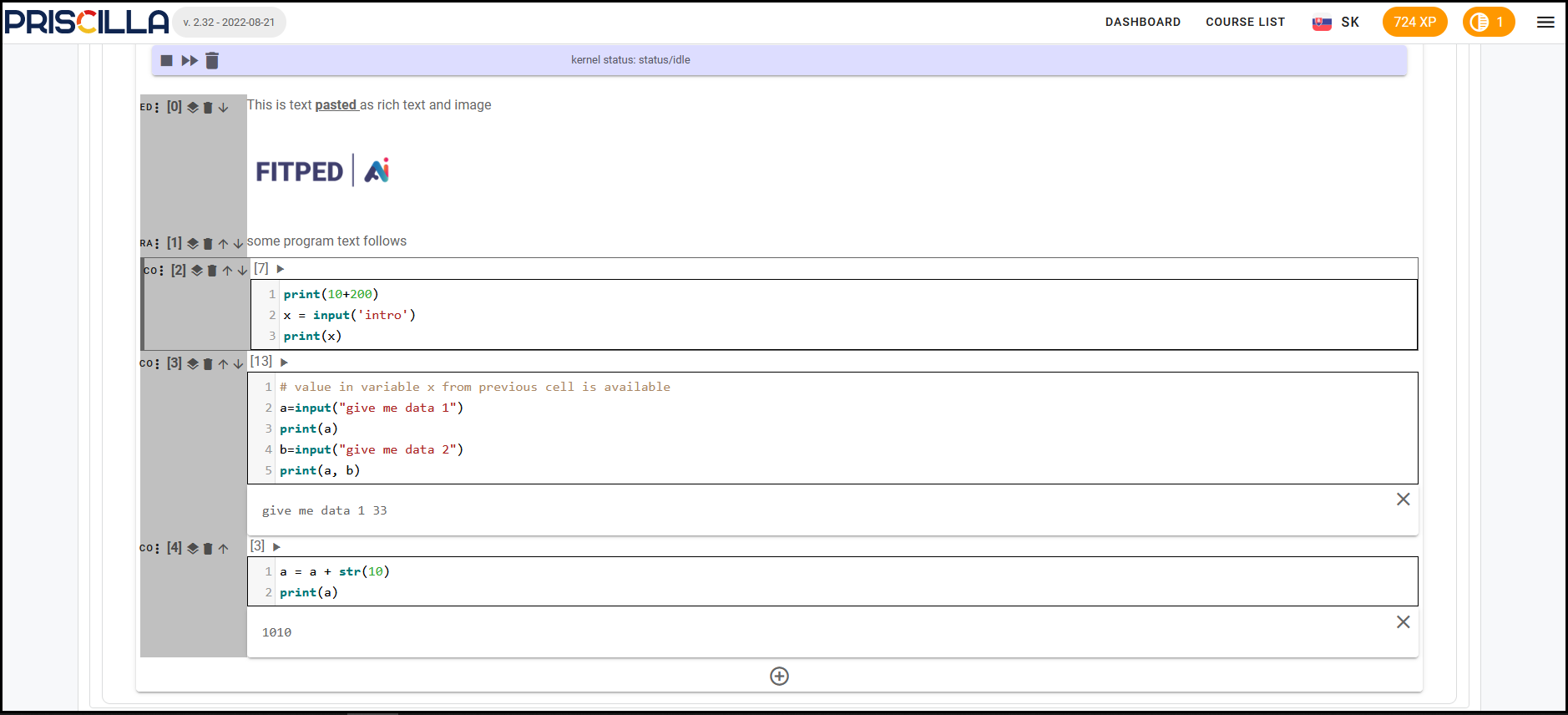The width and height of the screenshot is (1568, 715).
Task: Stop the kernel with the square button
Action: tap(166, 60)
